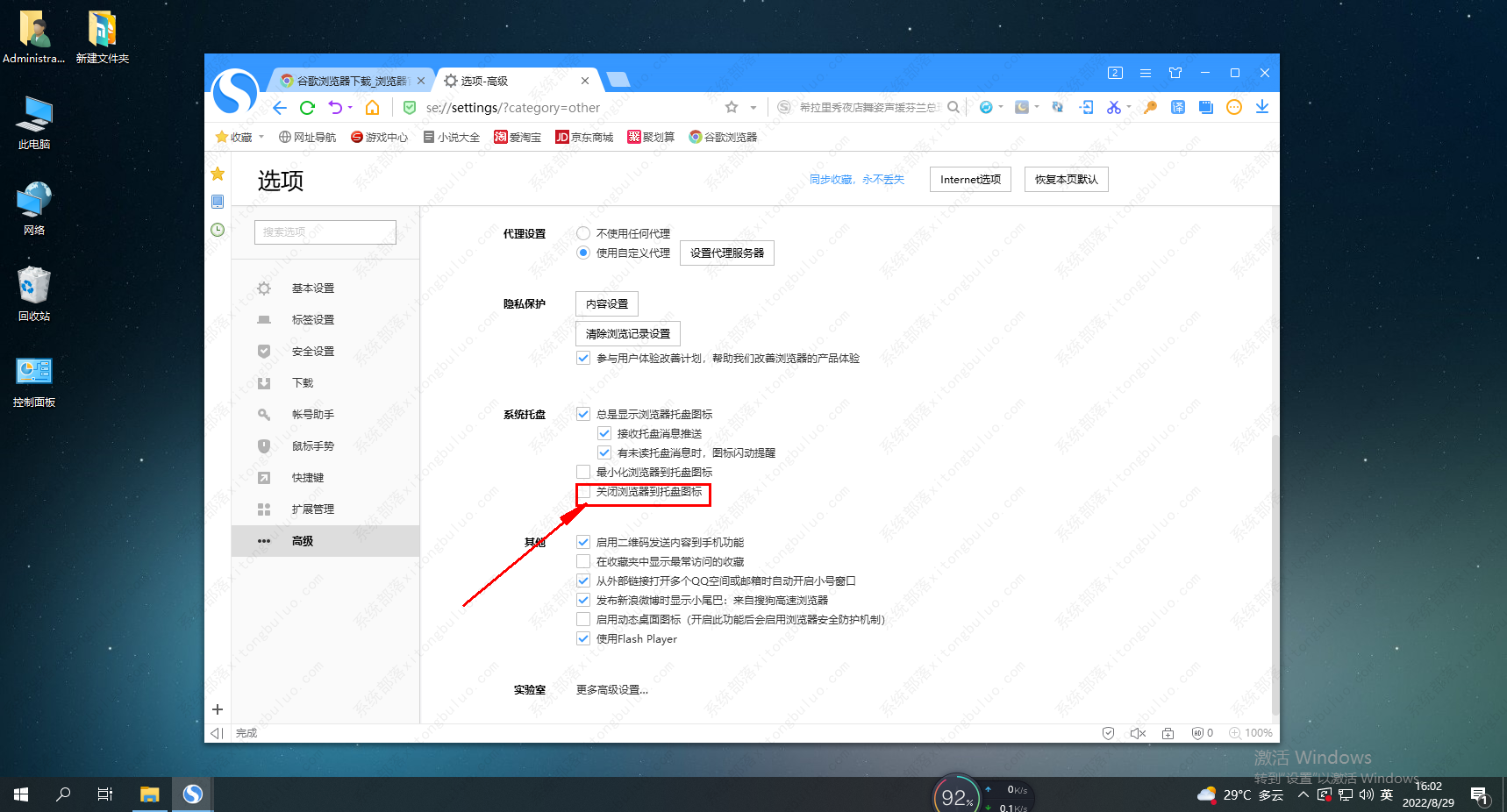This screenshot has width=1507, height=812.
Task: Toggle 总是显示浏览器托盘图标 checkbox
Action: click(583, 414)
